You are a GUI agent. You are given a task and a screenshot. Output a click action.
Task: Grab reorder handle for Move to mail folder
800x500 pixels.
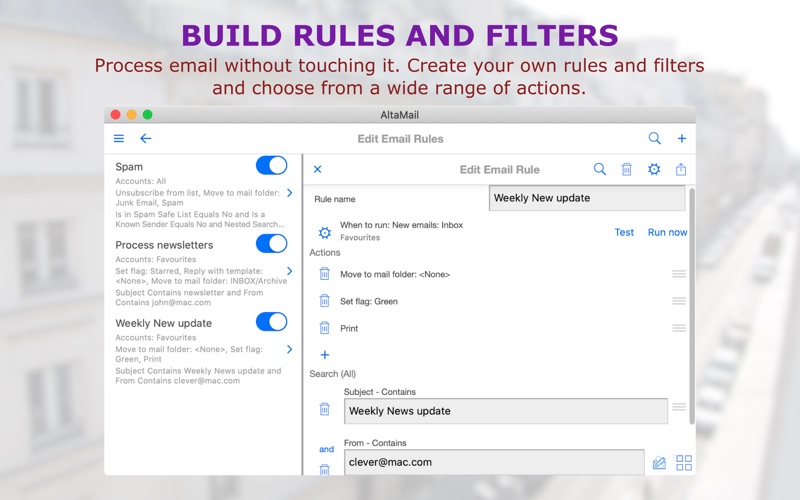click(679, 274)
